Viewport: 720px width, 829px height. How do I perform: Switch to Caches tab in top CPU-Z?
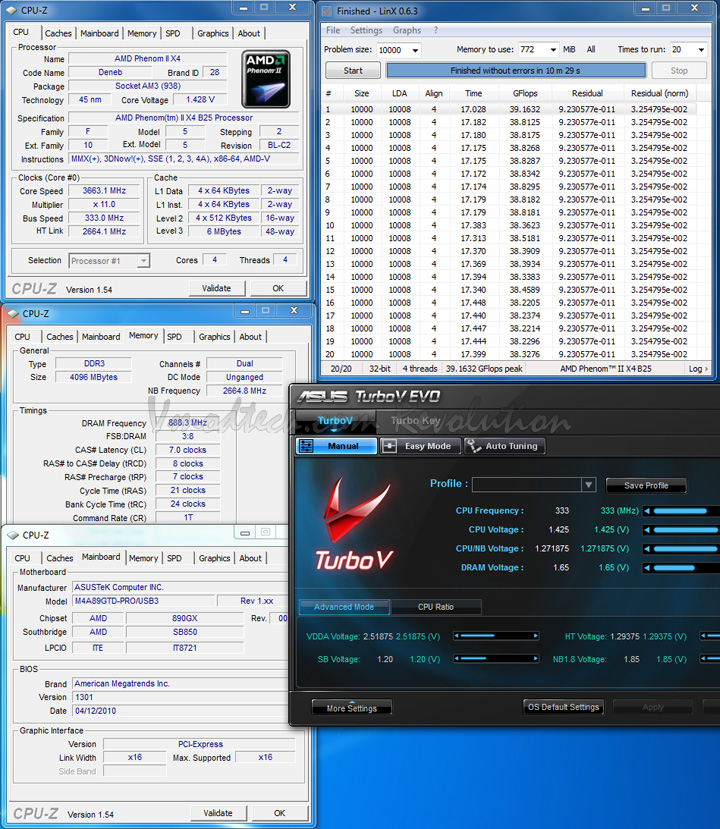pyautogui.click(x=58, y=33)
